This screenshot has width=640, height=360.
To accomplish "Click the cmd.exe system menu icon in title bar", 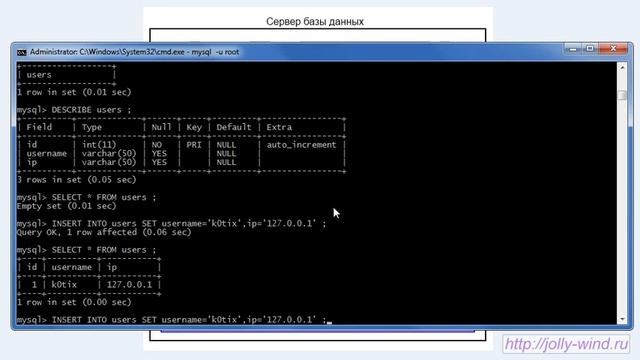I will (21, 52).
